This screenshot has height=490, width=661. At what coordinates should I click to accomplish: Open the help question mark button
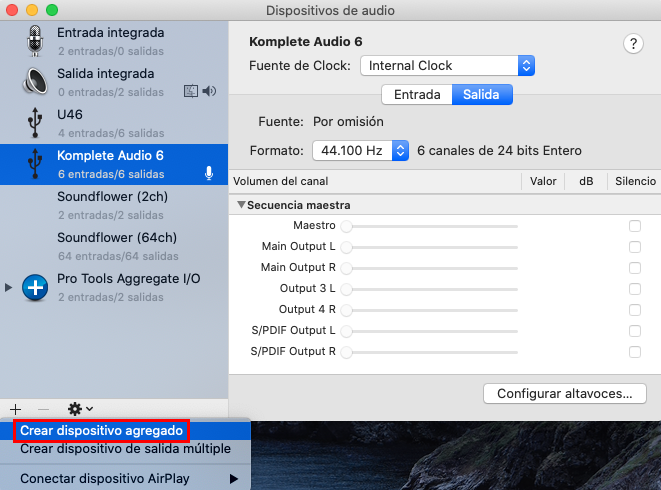click(633, 43)
